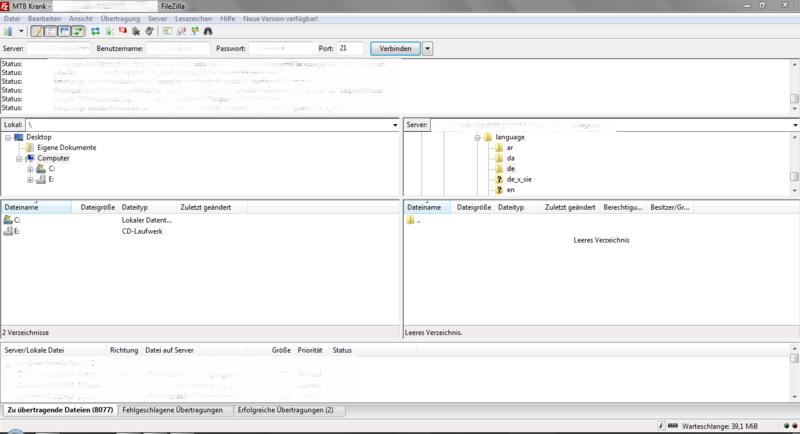
Task: Sort local list by Zuletzt geändert column
Action: [206, 208]
